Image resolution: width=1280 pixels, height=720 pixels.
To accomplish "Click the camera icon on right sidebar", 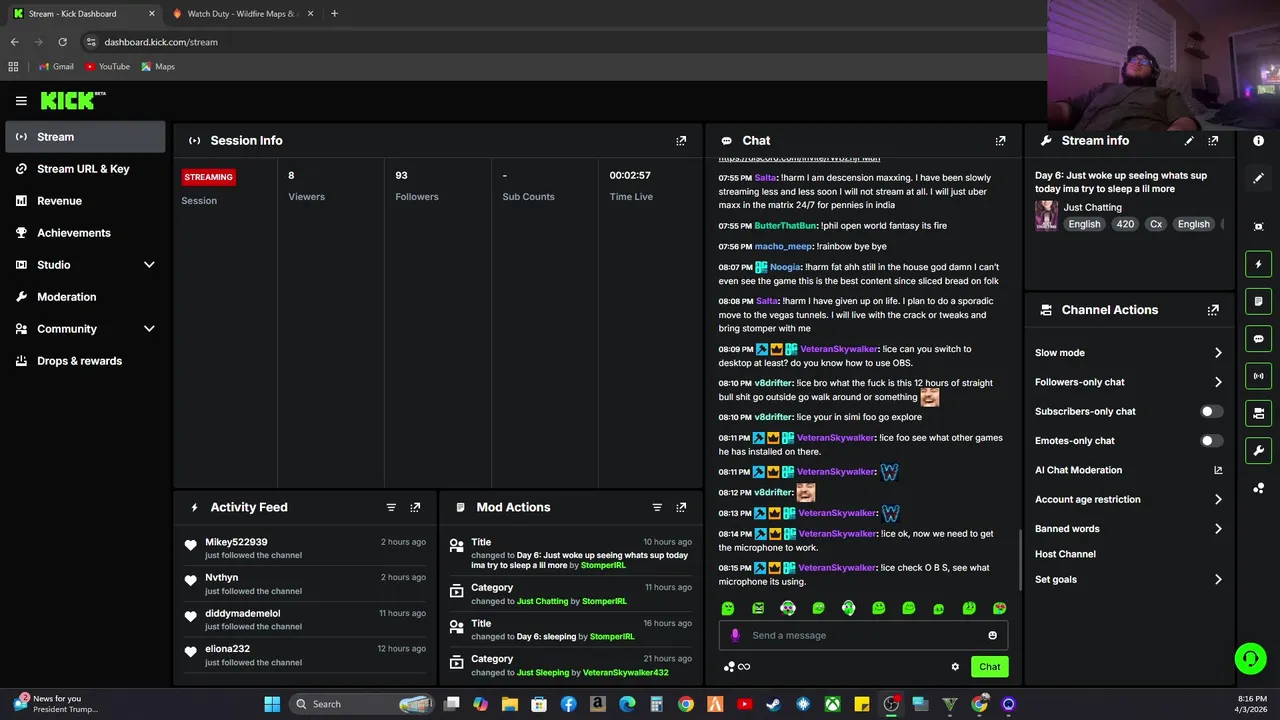I will point(1258,413).
